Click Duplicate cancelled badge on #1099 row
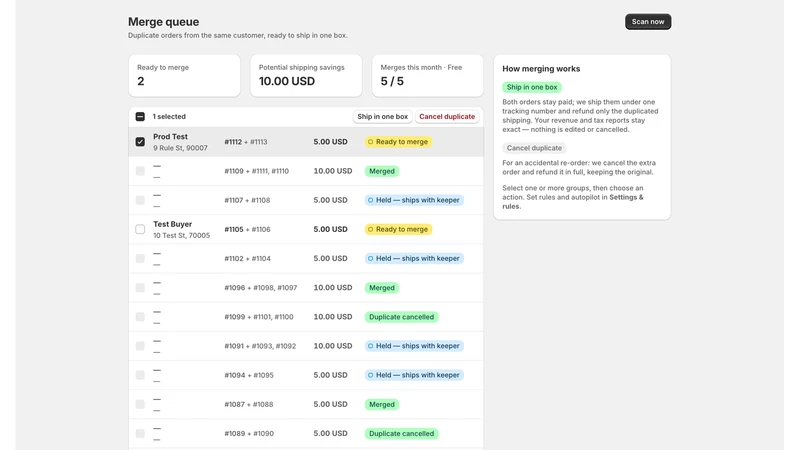The image size is (800, 450). tap(402, 317)
